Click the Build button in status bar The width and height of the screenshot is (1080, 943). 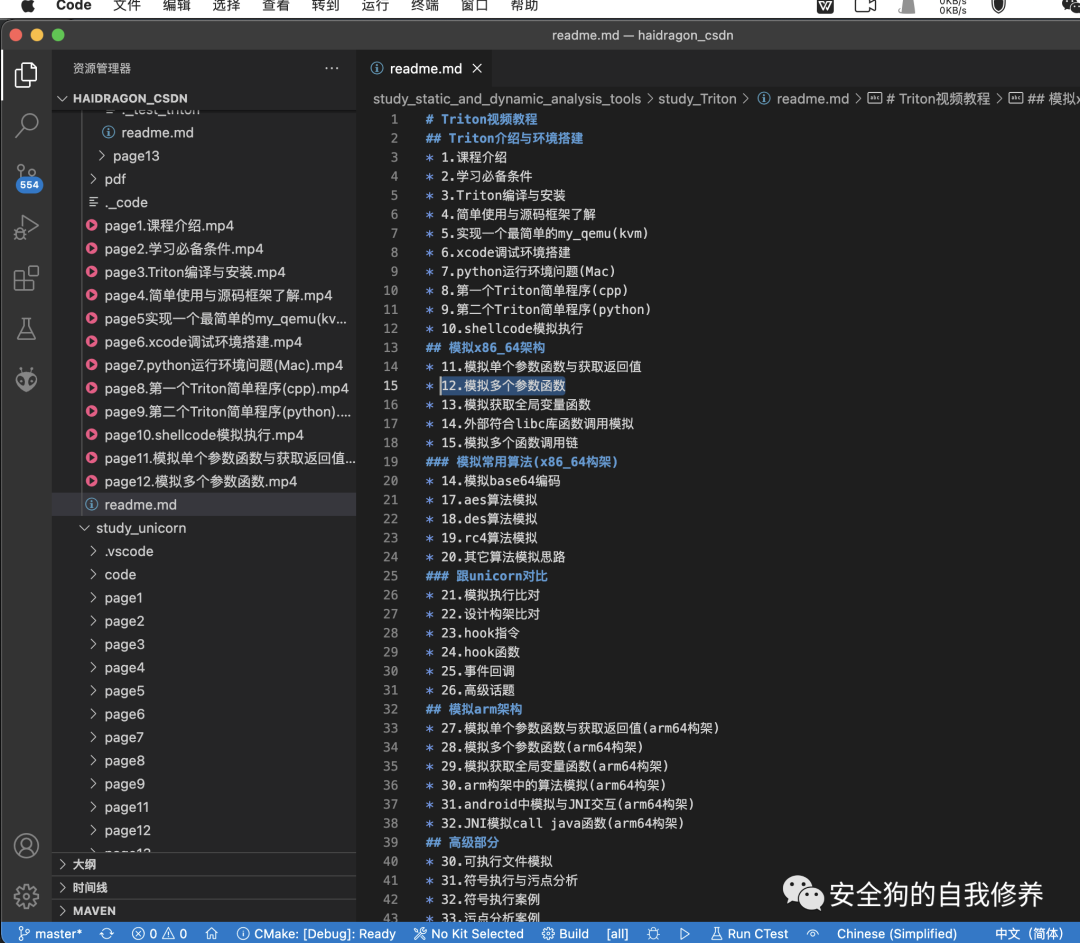click(x=565, y=933)
